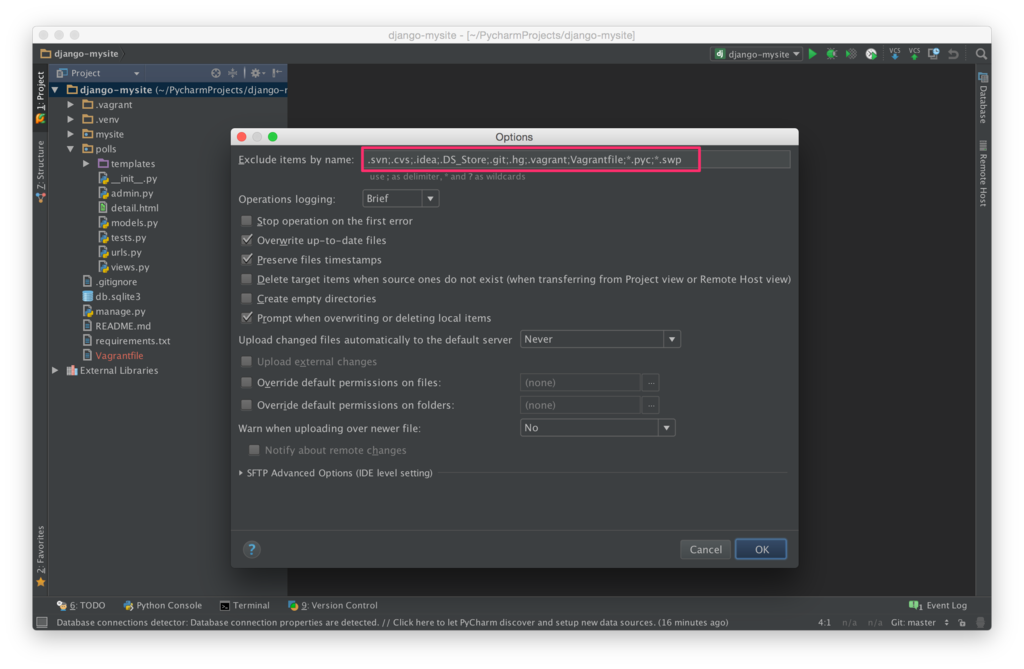Hide the Project panel icon

tap(277, 73)
